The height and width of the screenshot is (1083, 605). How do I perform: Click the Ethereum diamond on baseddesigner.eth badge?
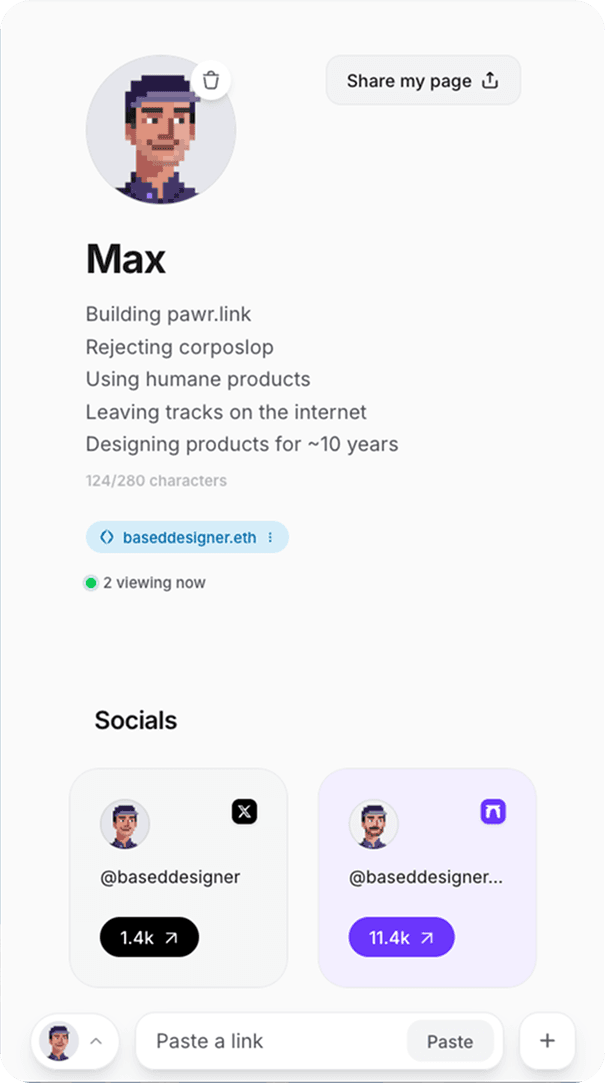(x=106, y=537)
